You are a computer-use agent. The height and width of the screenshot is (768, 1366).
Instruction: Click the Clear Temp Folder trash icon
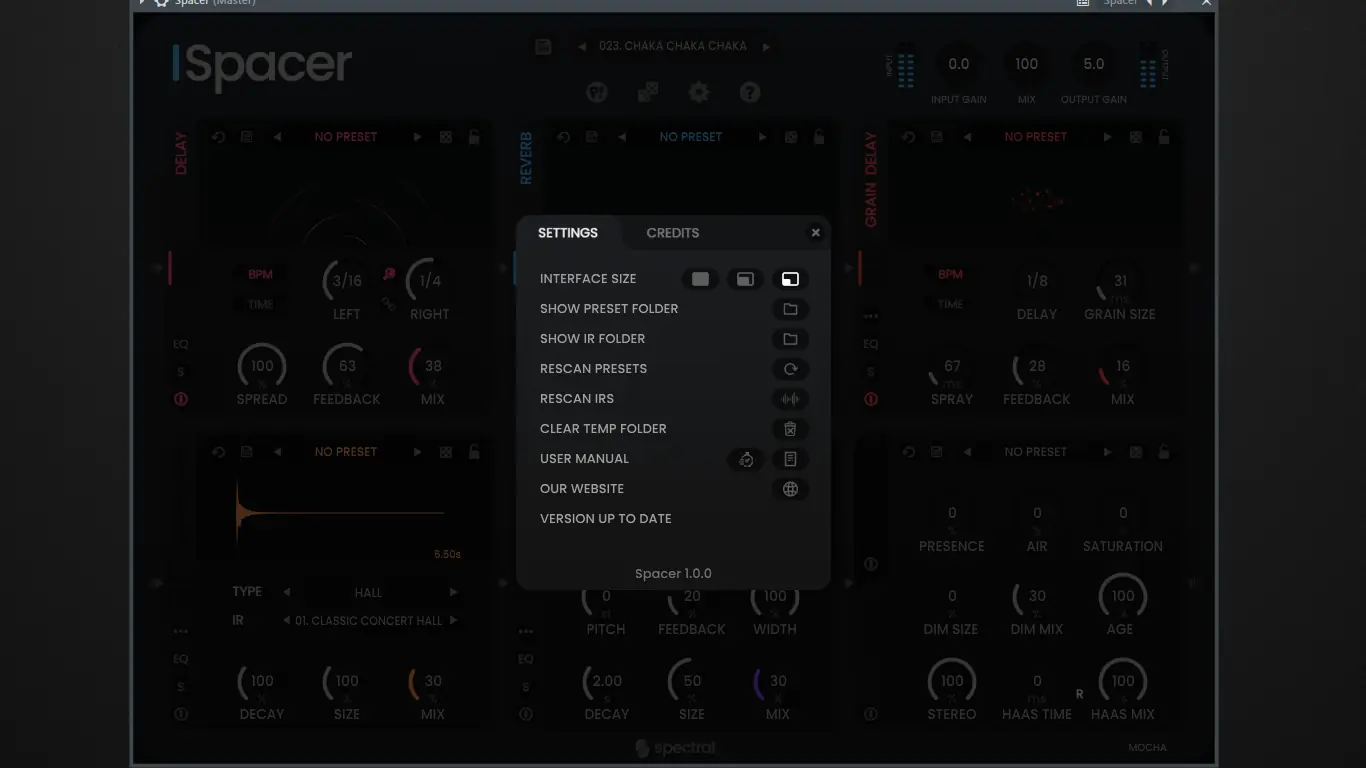pos(790,429)
